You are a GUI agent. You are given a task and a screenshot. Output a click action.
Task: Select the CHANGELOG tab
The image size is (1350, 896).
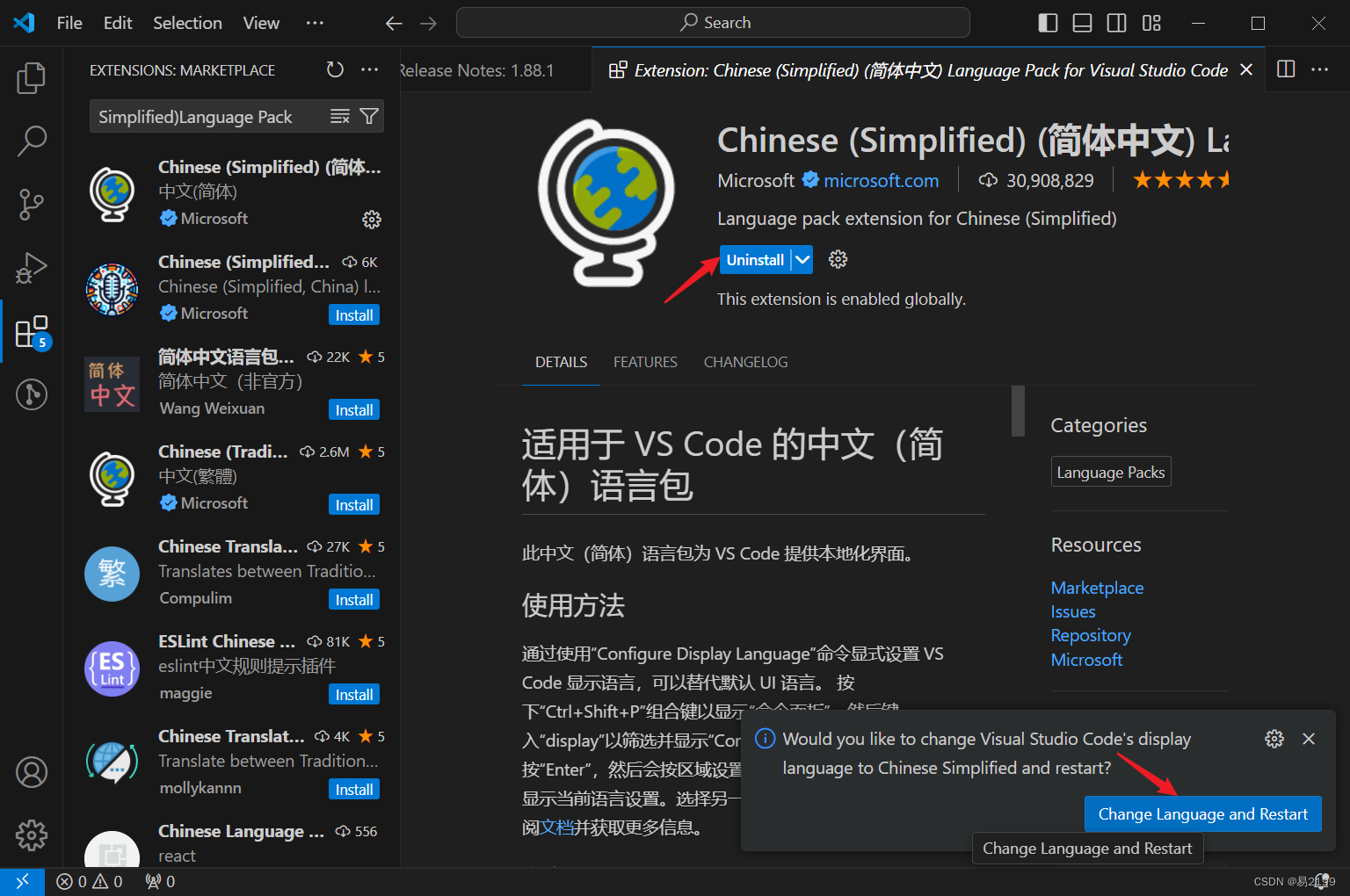(745, 362)
